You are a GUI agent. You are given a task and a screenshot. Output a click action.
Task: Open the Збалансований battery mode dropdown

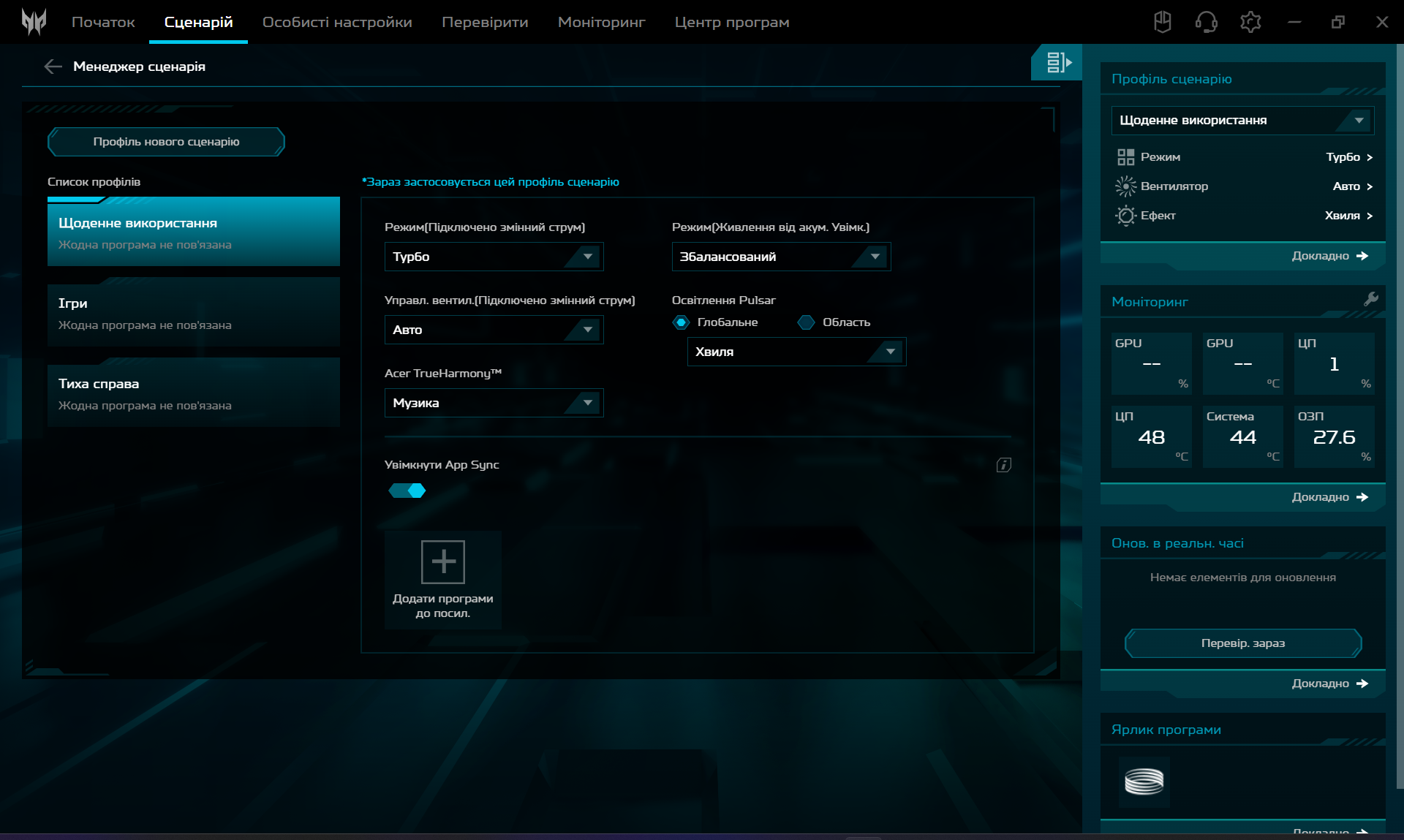(x=780, y=257)
